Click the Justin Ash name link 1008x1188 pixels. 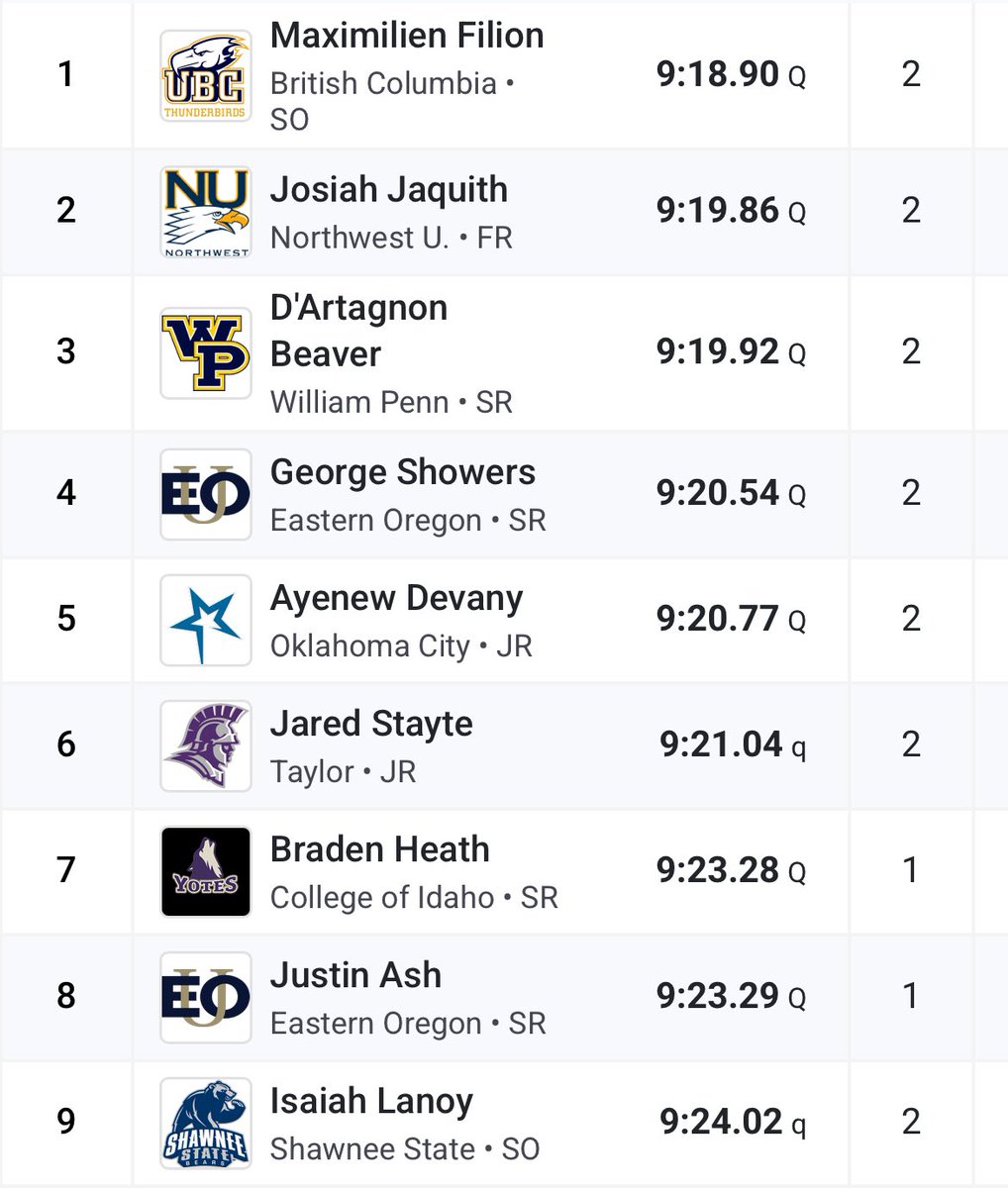coord(355,975)
